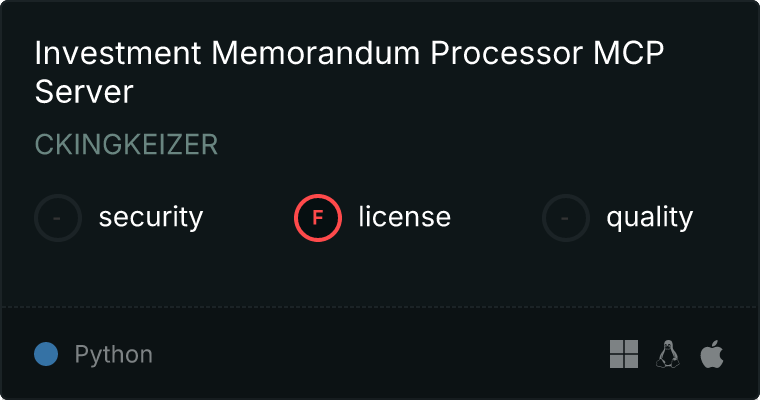The width and height of the screenshot is (760, 400).
Task: Click the Apple platform icon
Action: 712,354
